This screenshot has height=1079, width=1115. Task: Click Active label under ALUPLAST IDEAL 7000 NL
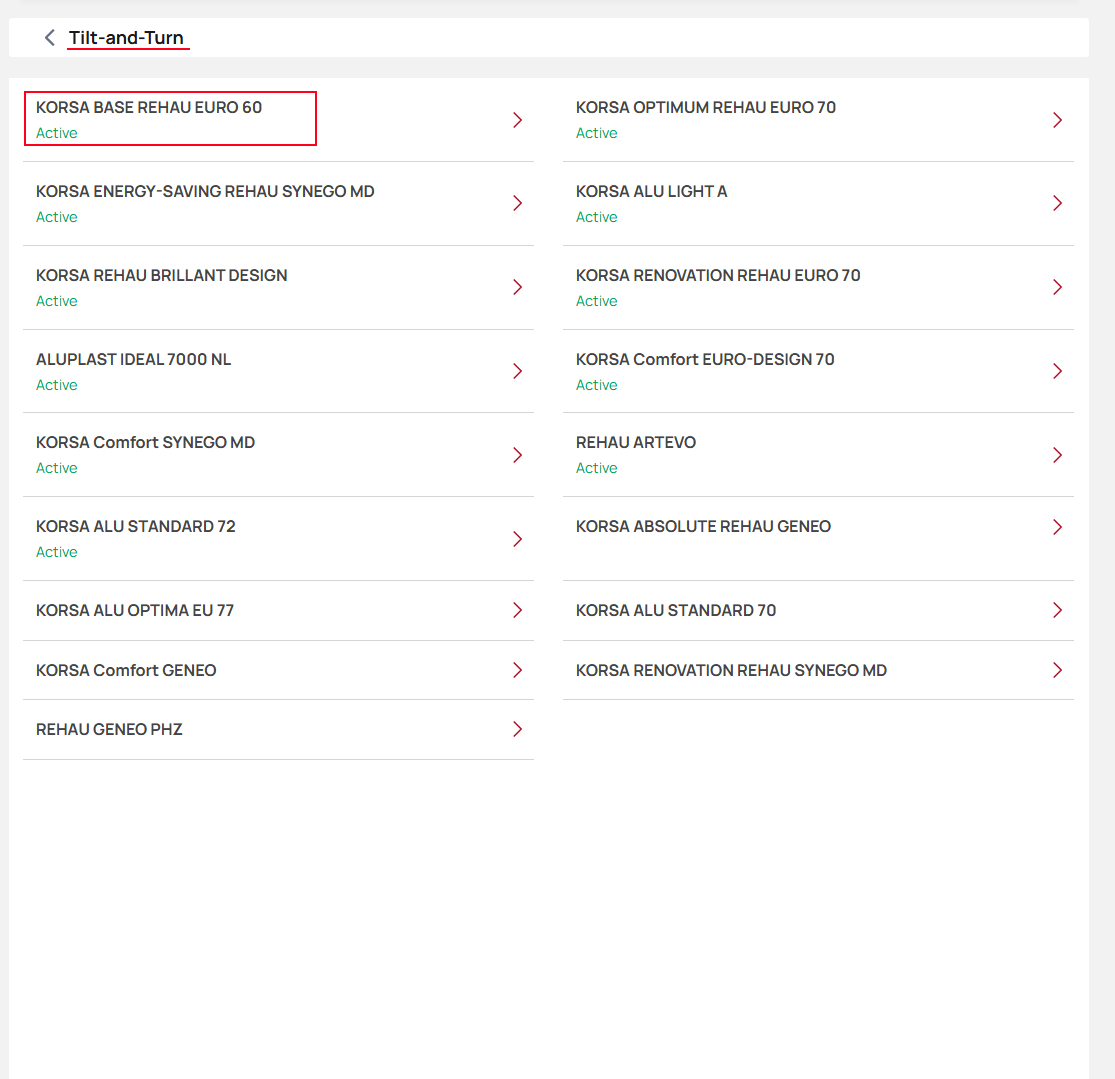point(57,385)
